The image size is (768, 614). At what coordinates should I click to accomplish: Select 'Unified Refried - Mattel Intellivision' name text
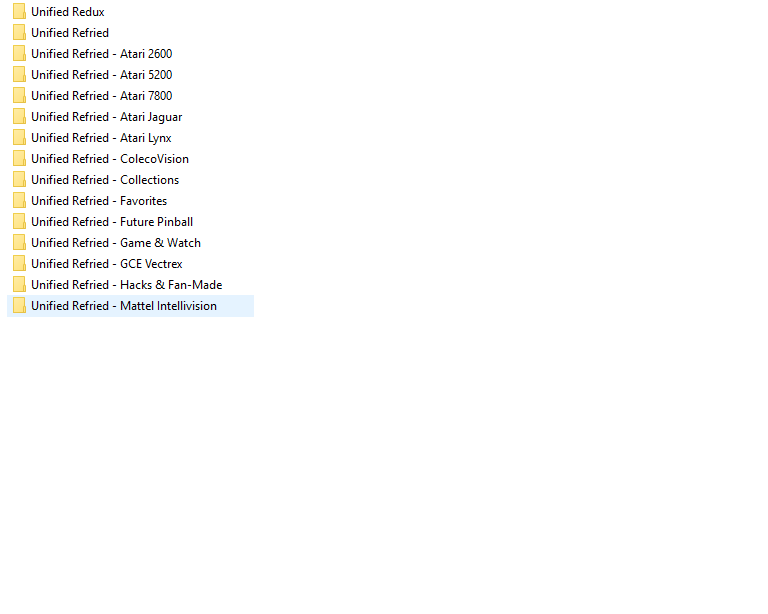(x=123, y=307)
